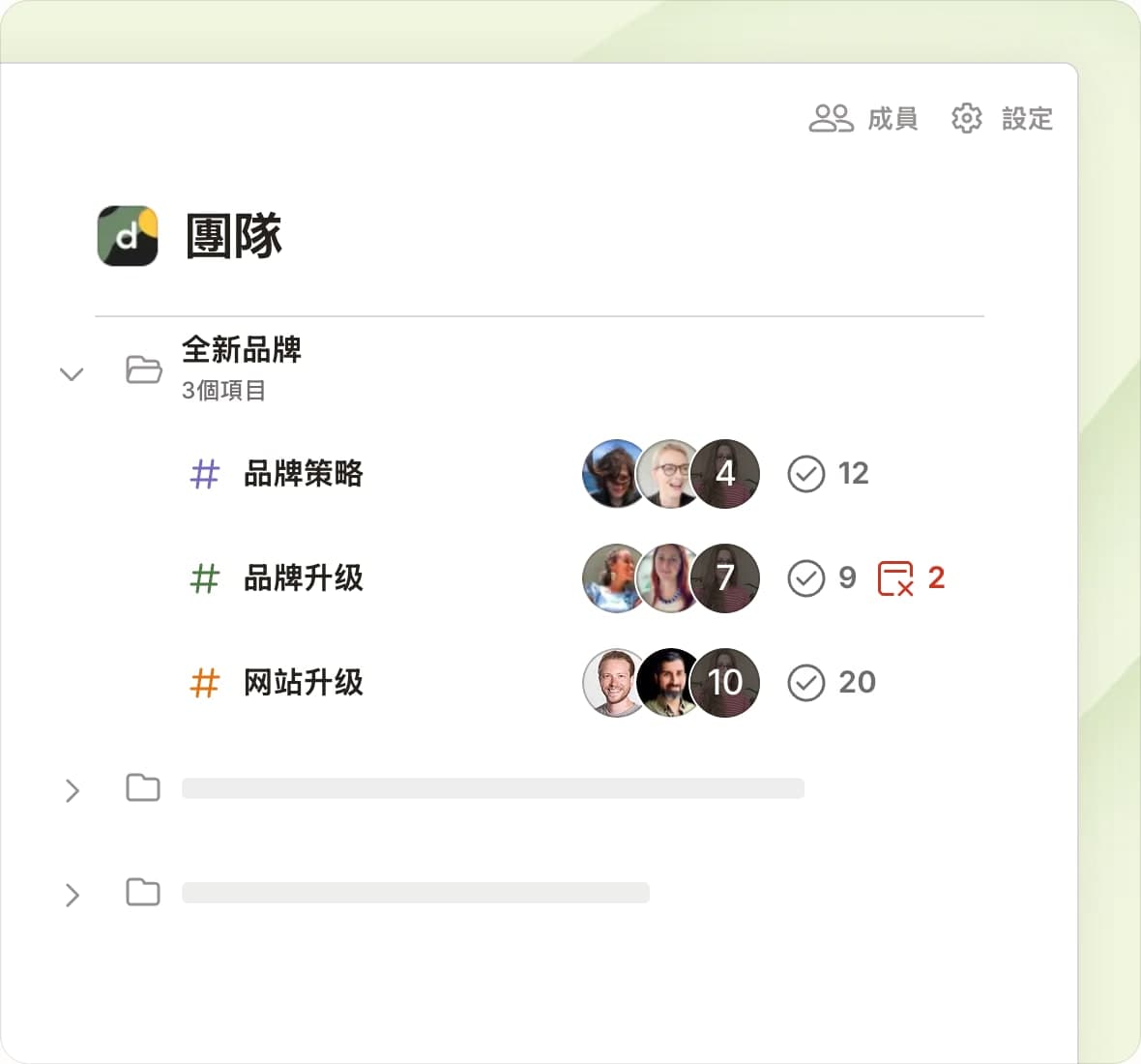The image size is (1141, 1064).
Task: Click the green hash icon for 品牌升级
Action: point(205,578)
